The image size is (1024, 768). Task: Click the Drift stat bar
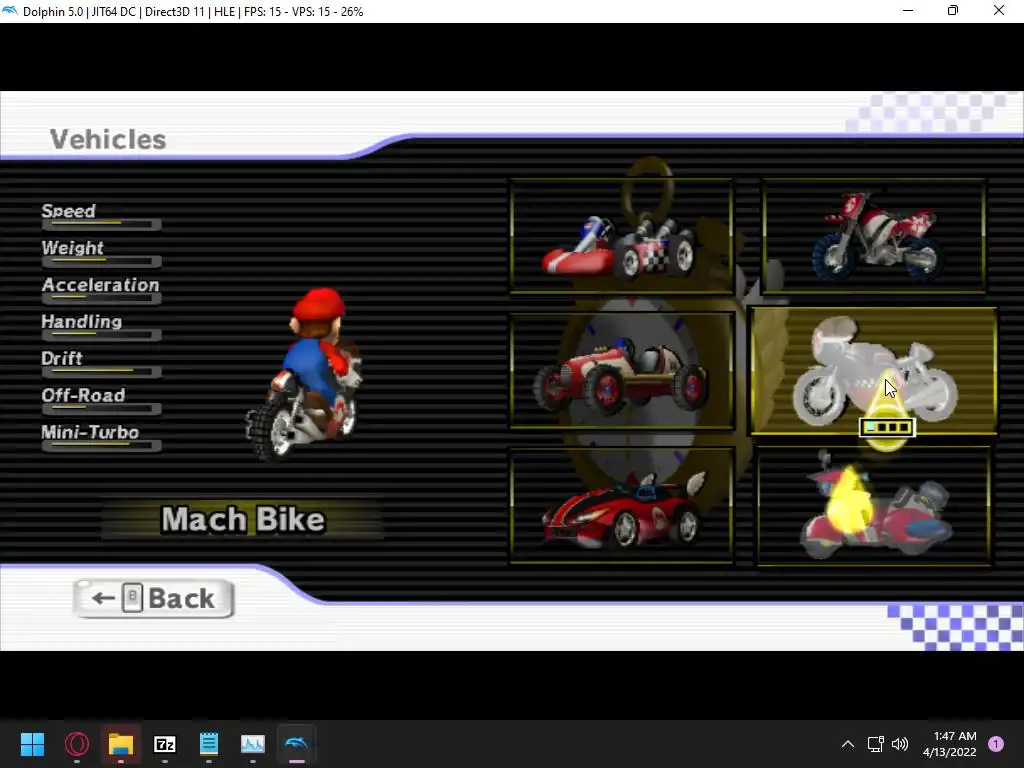(x=101, y=372)
